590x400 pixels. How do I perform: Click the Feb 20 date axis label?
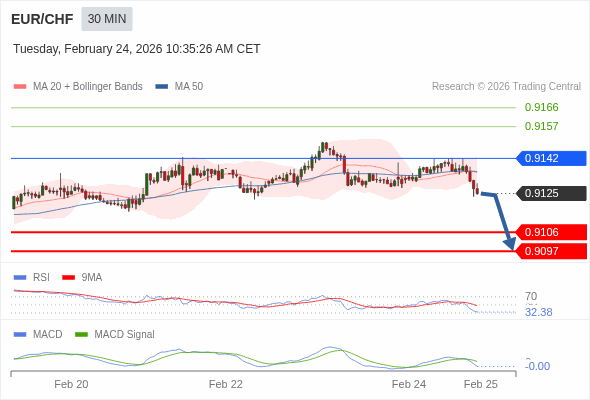click(x=71, y=384)
